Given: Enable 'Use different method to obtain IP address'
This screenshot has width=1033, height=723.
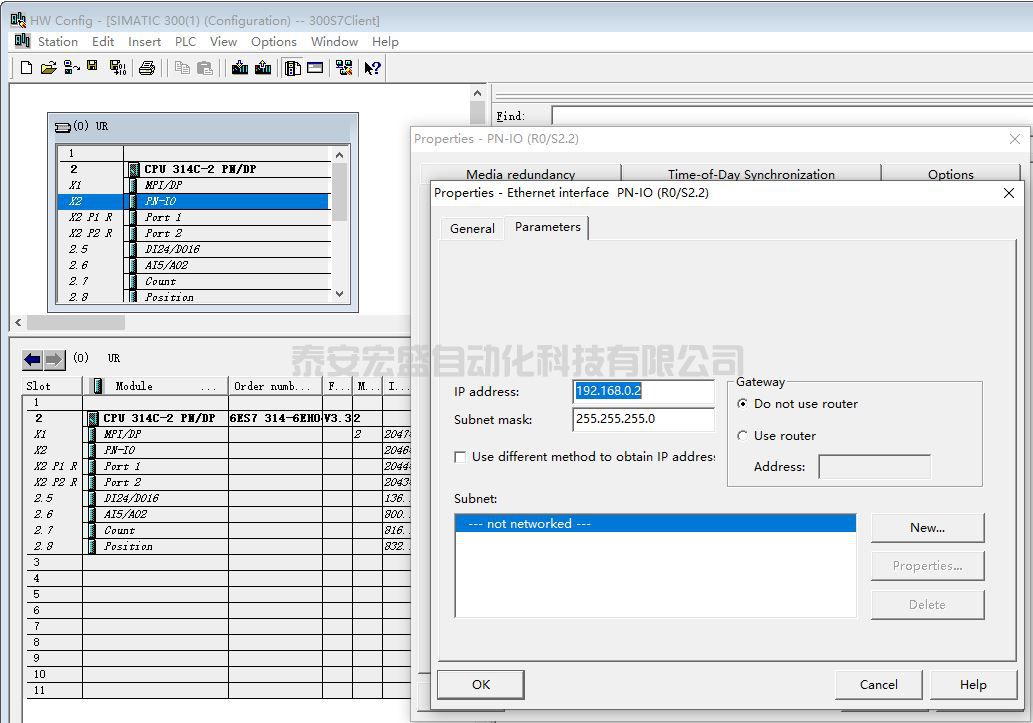Looking at the screenshot, I should point(460,457).
